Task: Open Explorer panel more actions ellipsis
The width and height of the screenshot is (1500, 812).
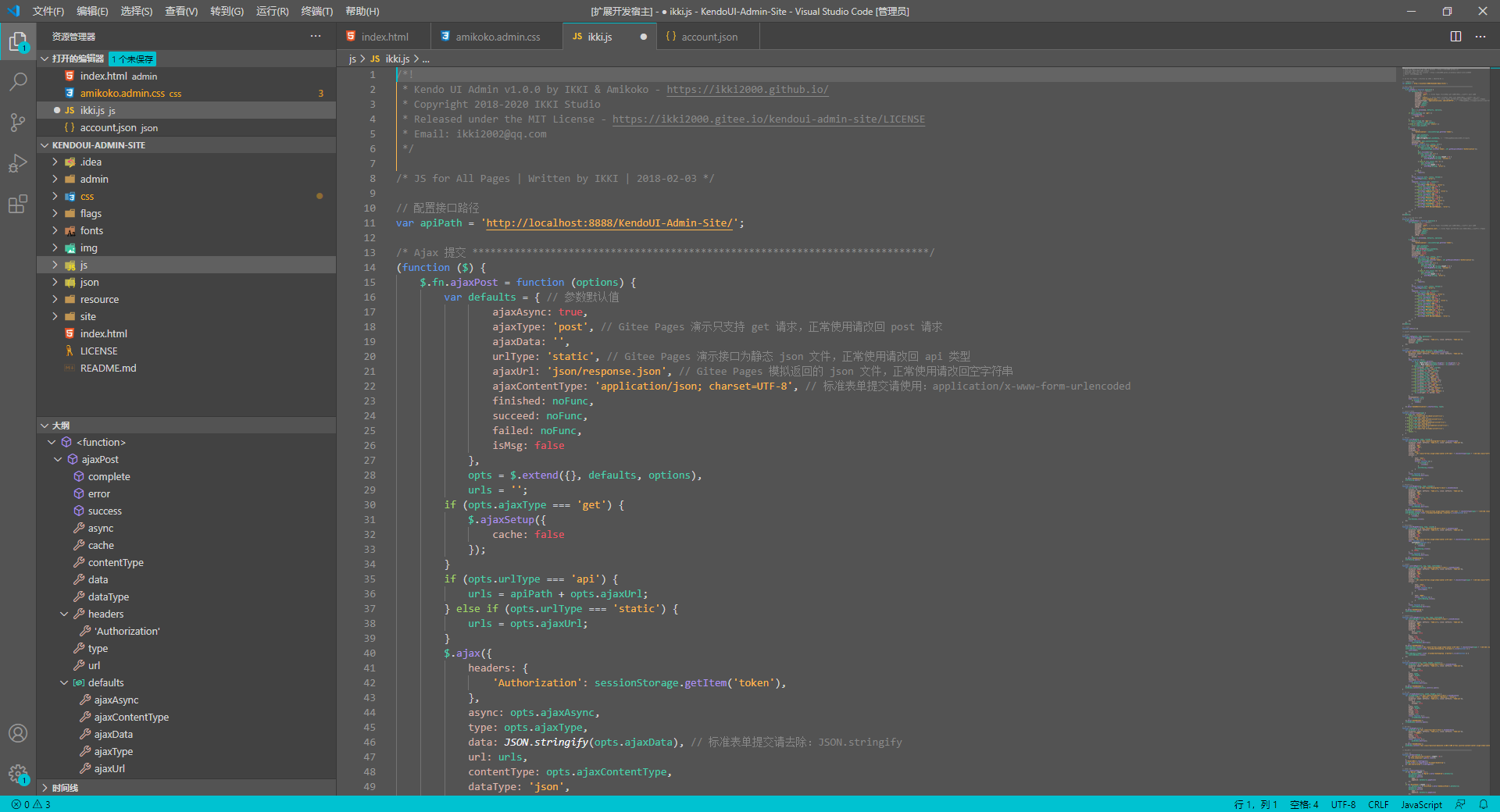Action: (x=316, y=36)
